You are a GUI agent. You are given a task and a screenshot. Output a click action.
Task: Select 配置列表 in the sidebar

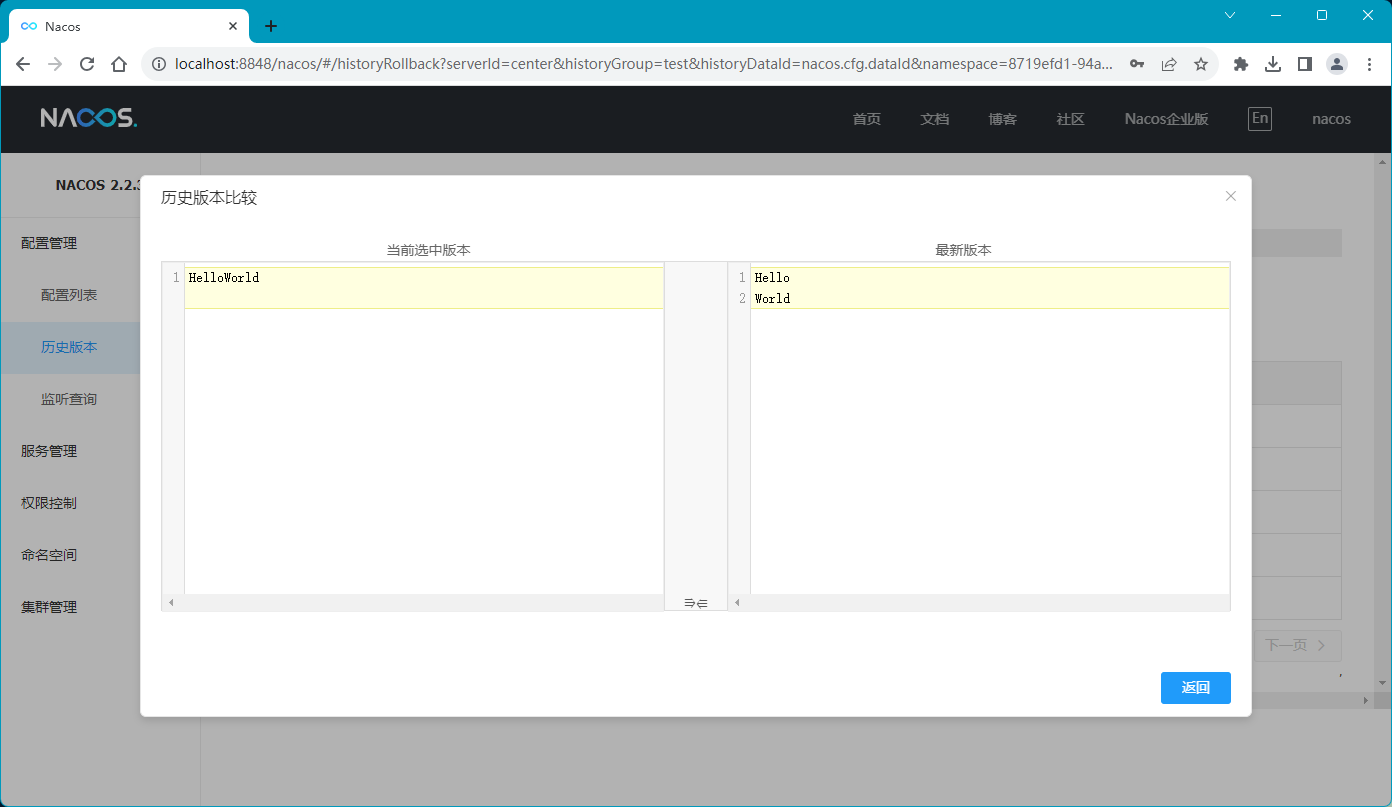69,295
